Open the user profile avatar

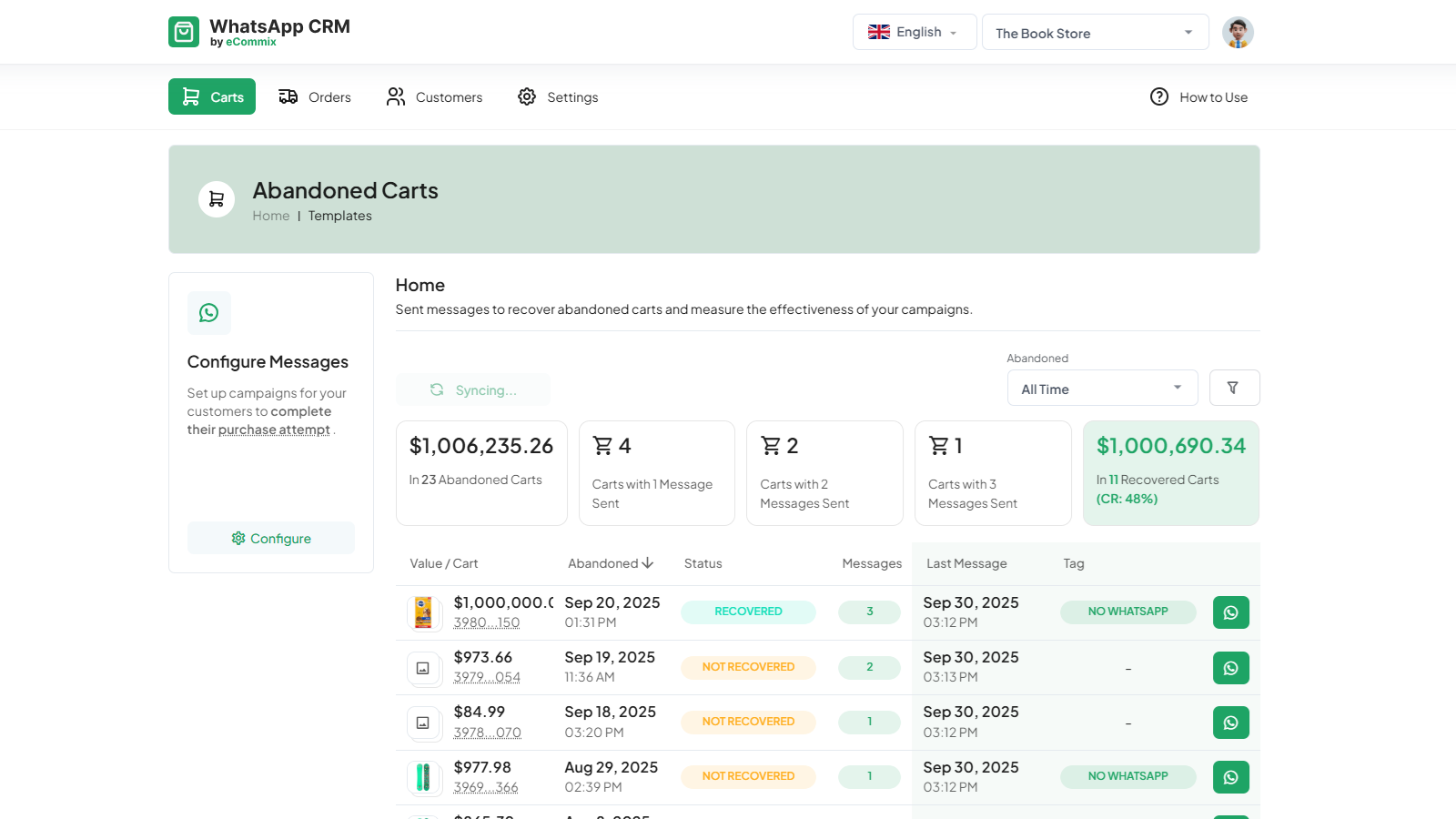[1238, 33]
